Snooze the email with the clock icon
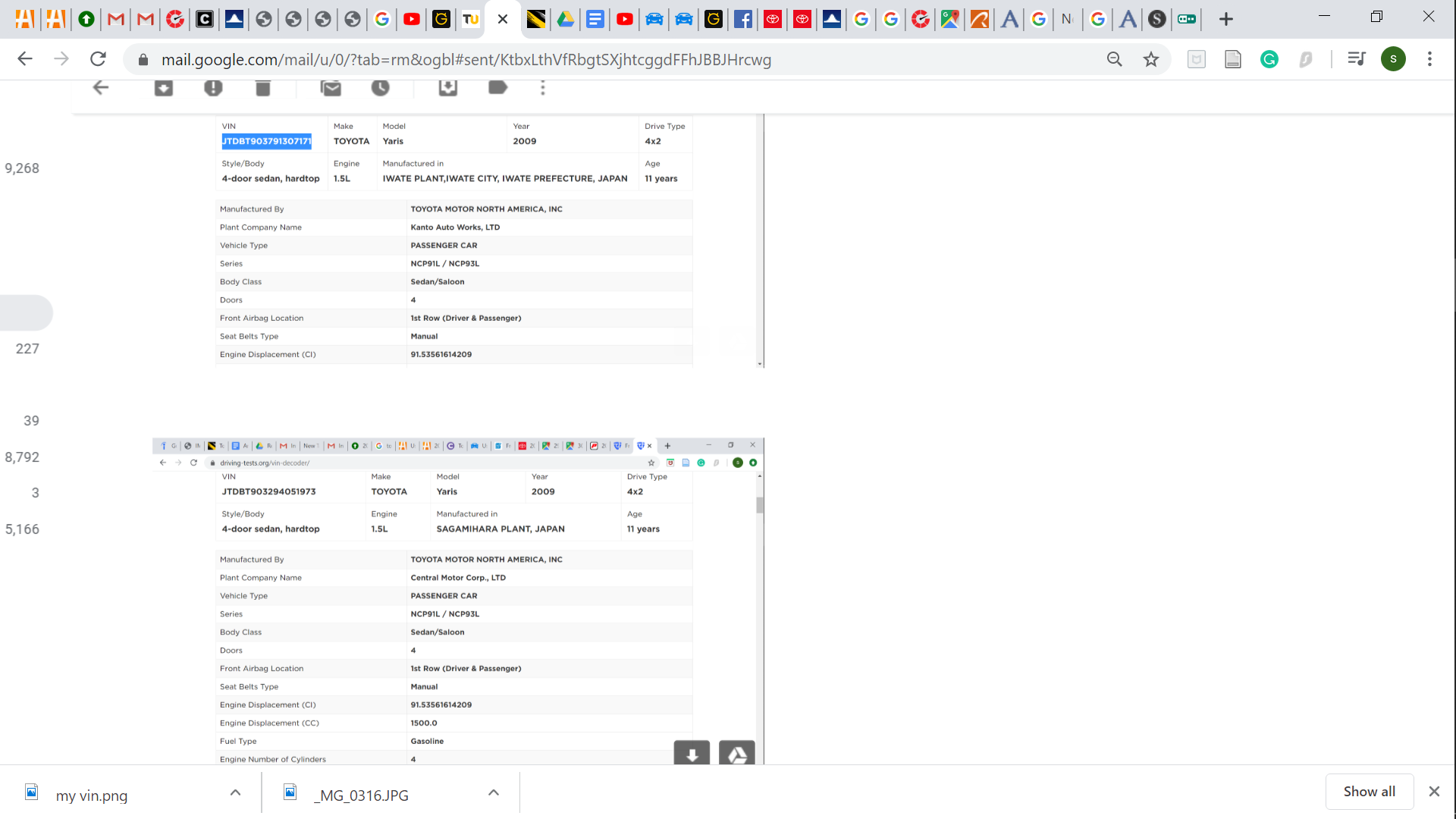 click(381, 88)
